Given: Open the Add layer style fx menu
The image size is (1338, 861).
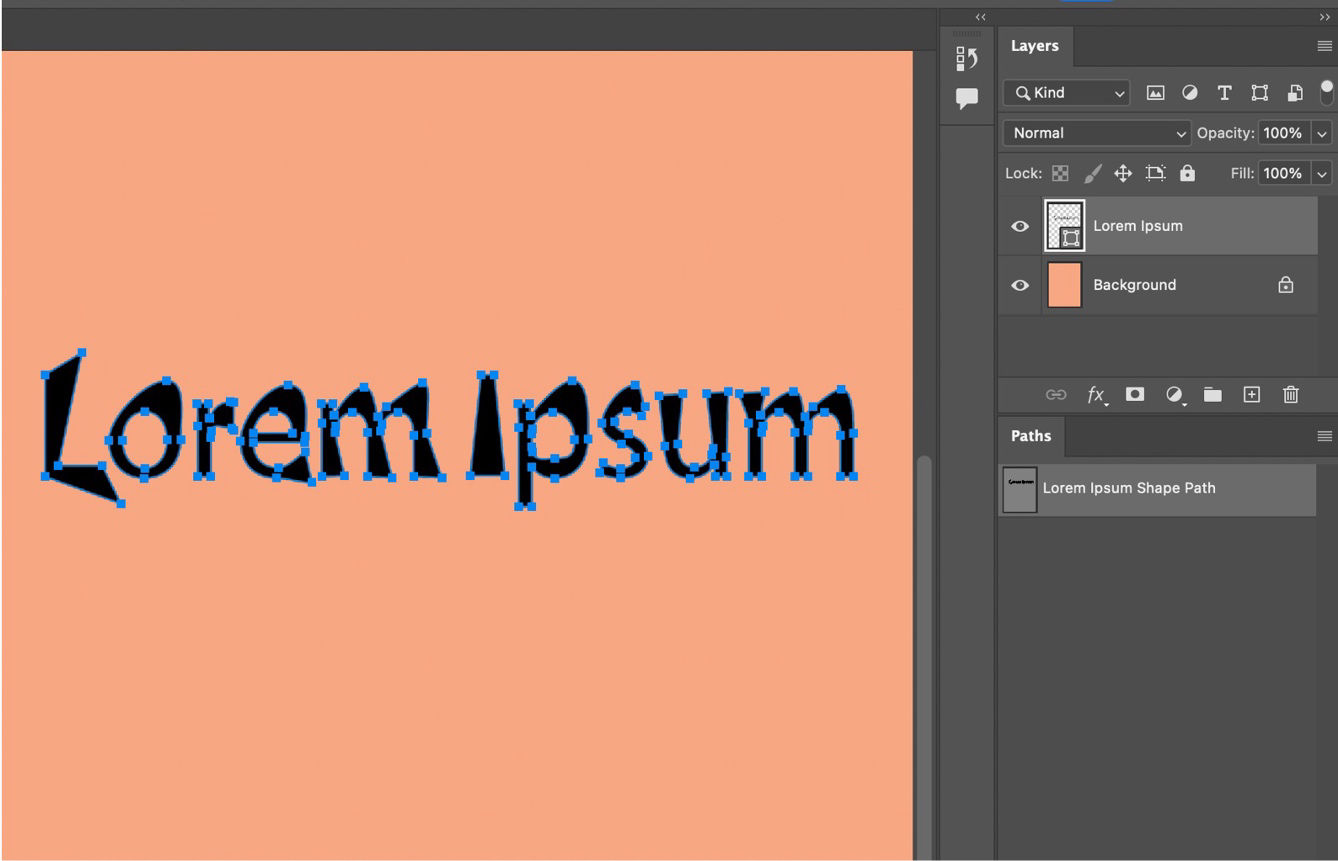Looking at the screenshot, I should click(1096, 394).
